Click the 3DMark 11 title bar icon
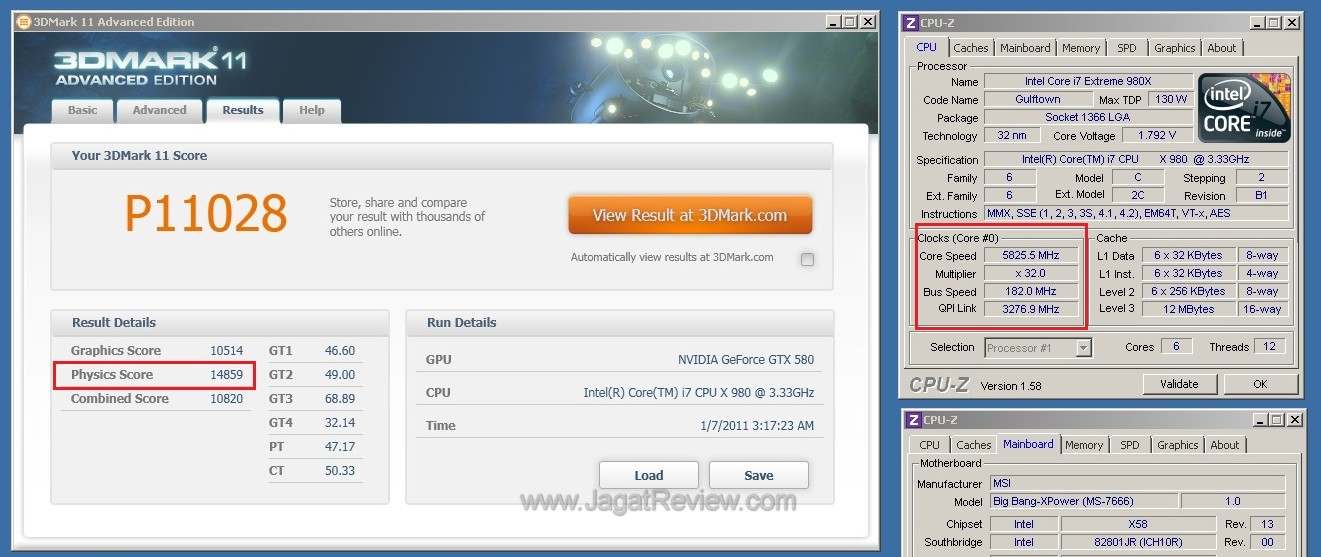This screenshot has height=557, width=1321. 24,22
